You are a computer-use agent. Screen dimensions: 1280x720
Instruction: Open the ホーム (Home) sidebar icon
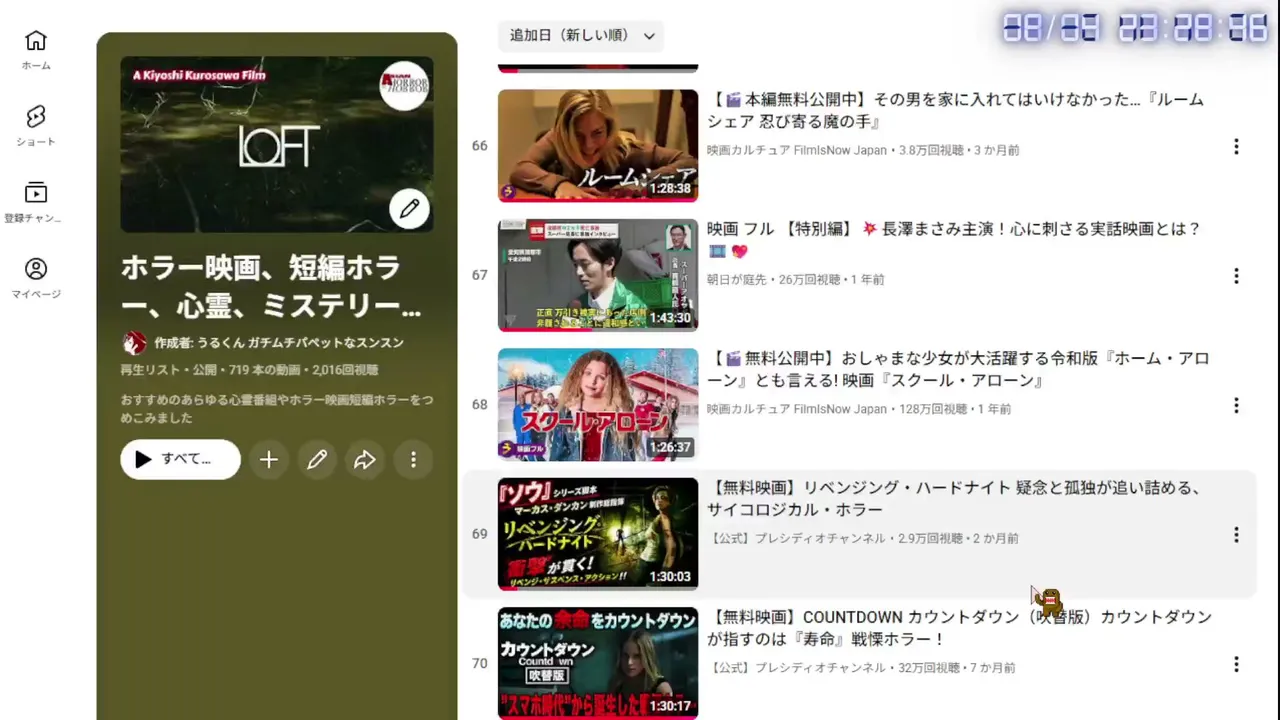[36, 49]
